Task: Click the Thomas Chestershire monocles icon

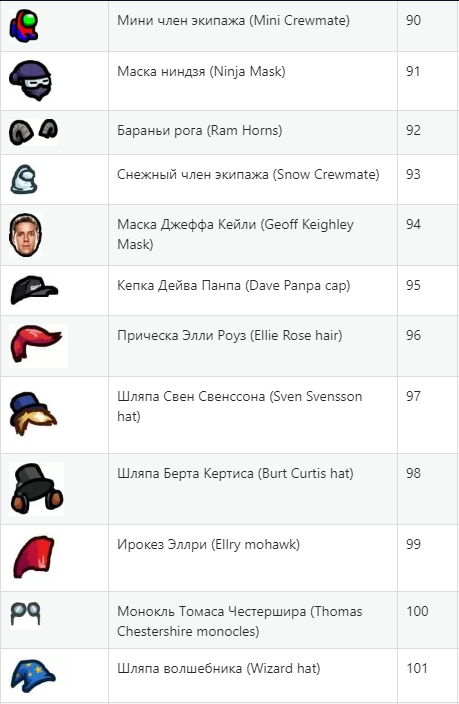Action: point(25,613)
